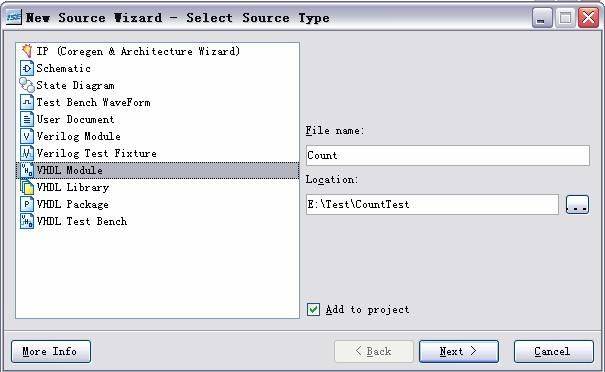
Task: Toggle the Add to project checkbox
Action: [313, 309]
